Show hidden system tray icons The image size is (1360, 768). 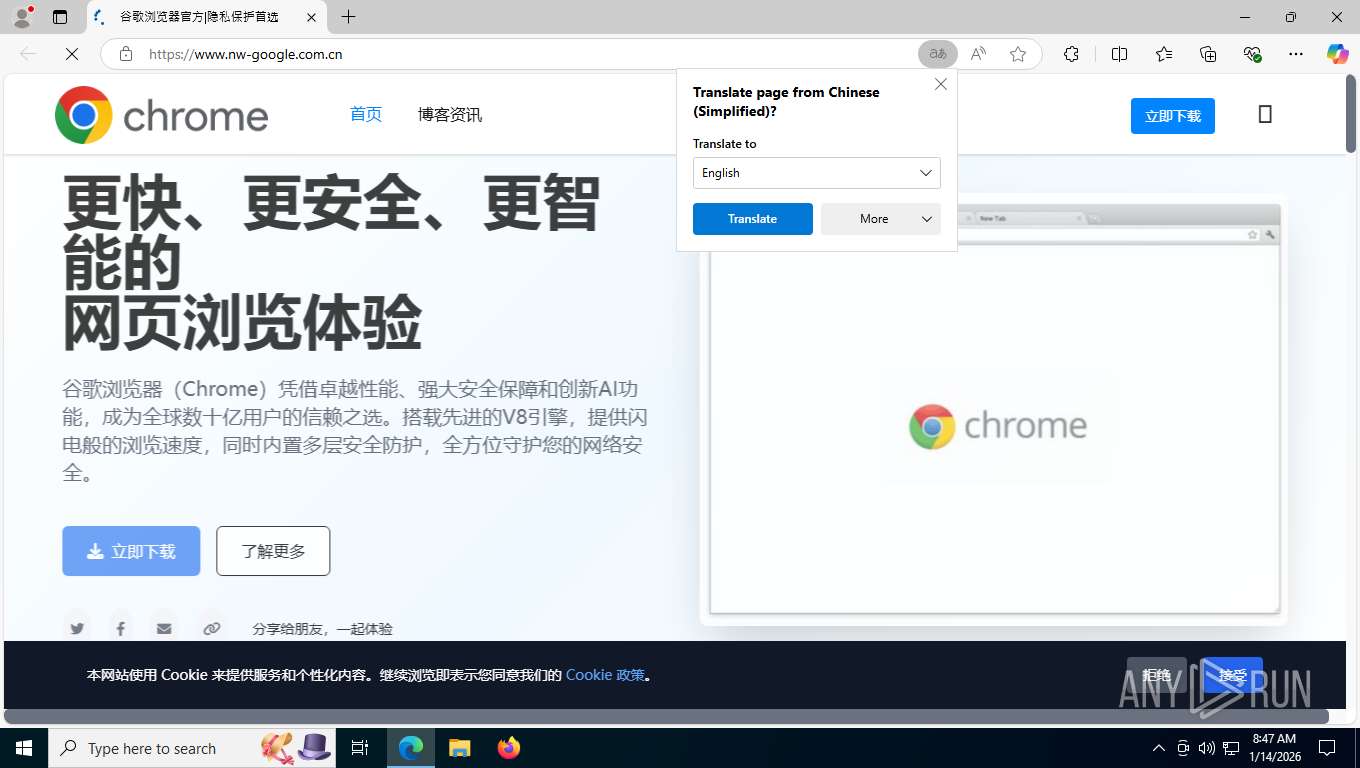click(1159, 748)
